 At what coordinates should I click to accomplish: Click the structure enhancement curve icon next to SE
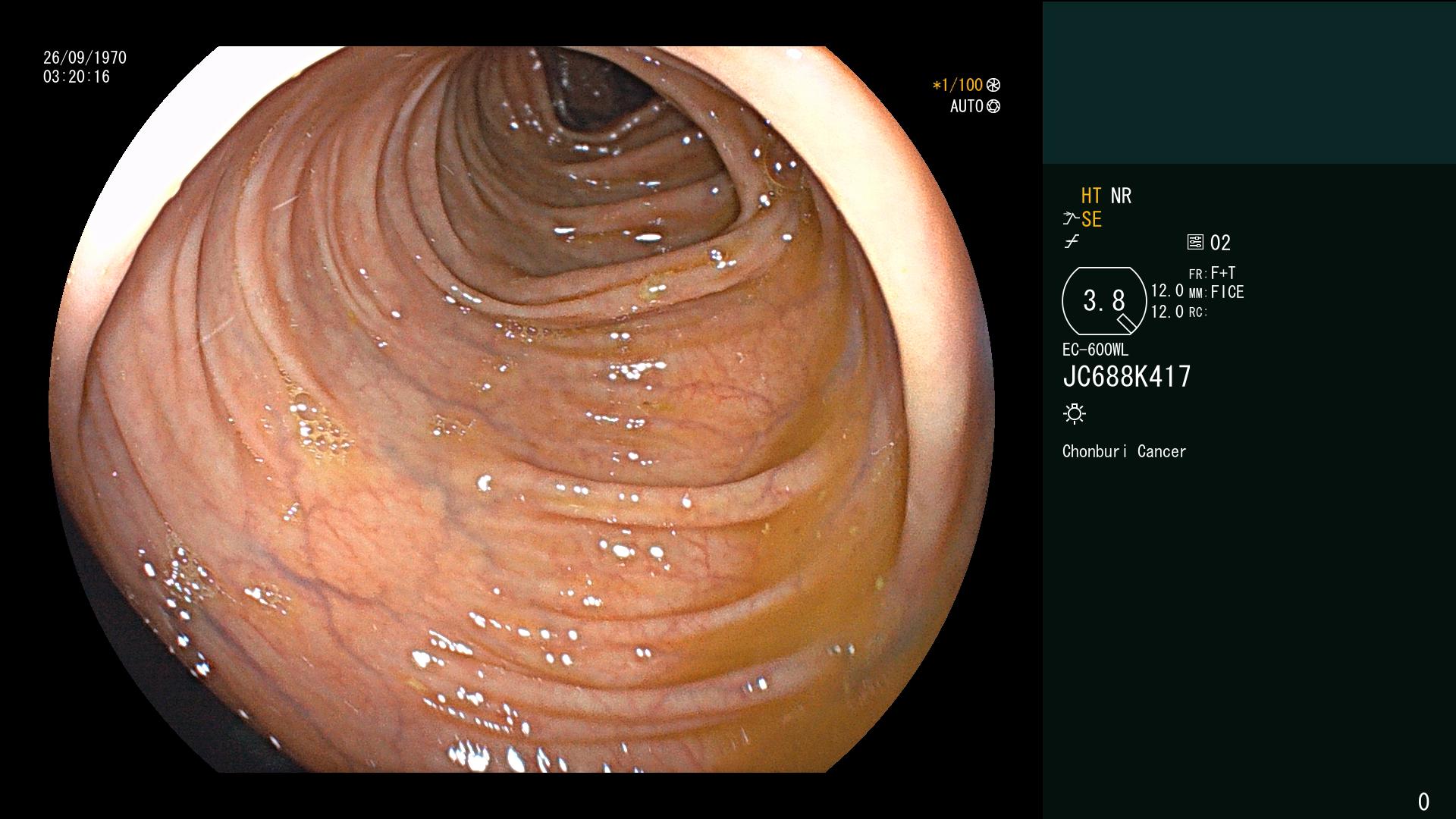[1071, 219]
